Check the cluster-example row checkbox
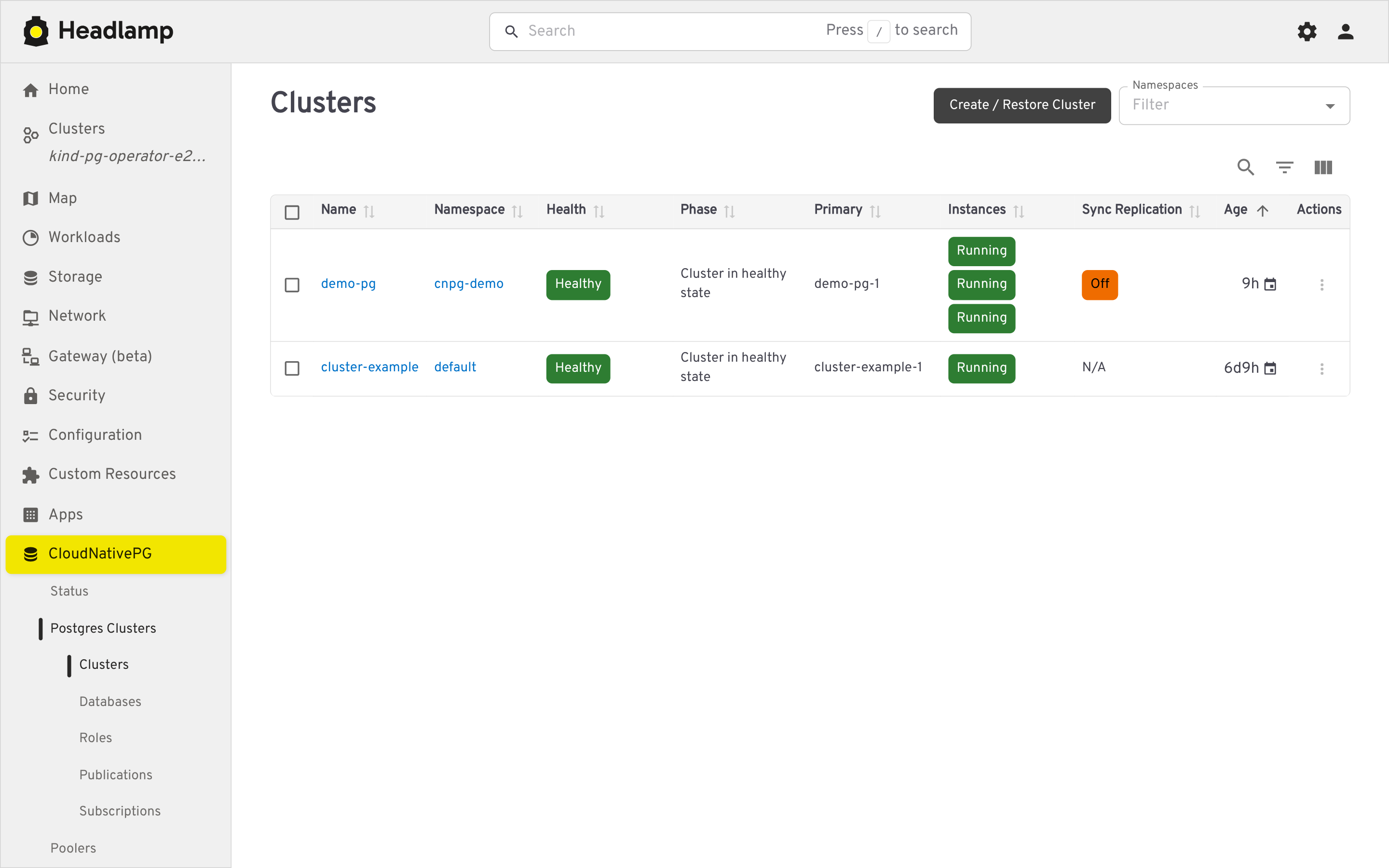The width and height of the screenshot is (1389, 868). [x=292, y=368]
